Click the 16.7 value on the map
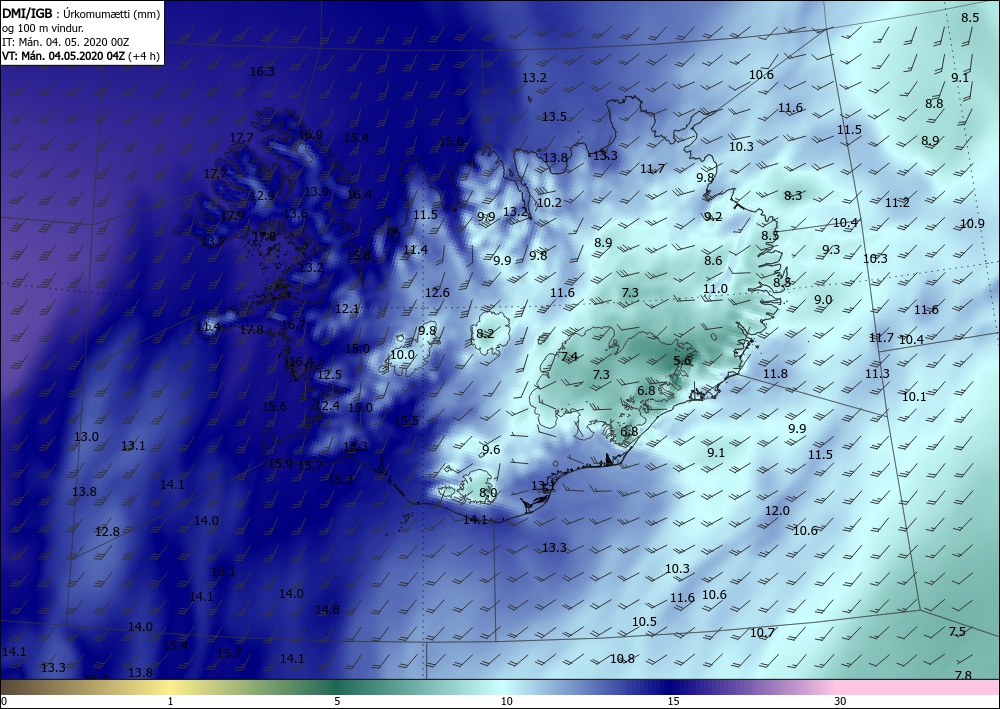The image size is (1000, 709). pos(293,325)
